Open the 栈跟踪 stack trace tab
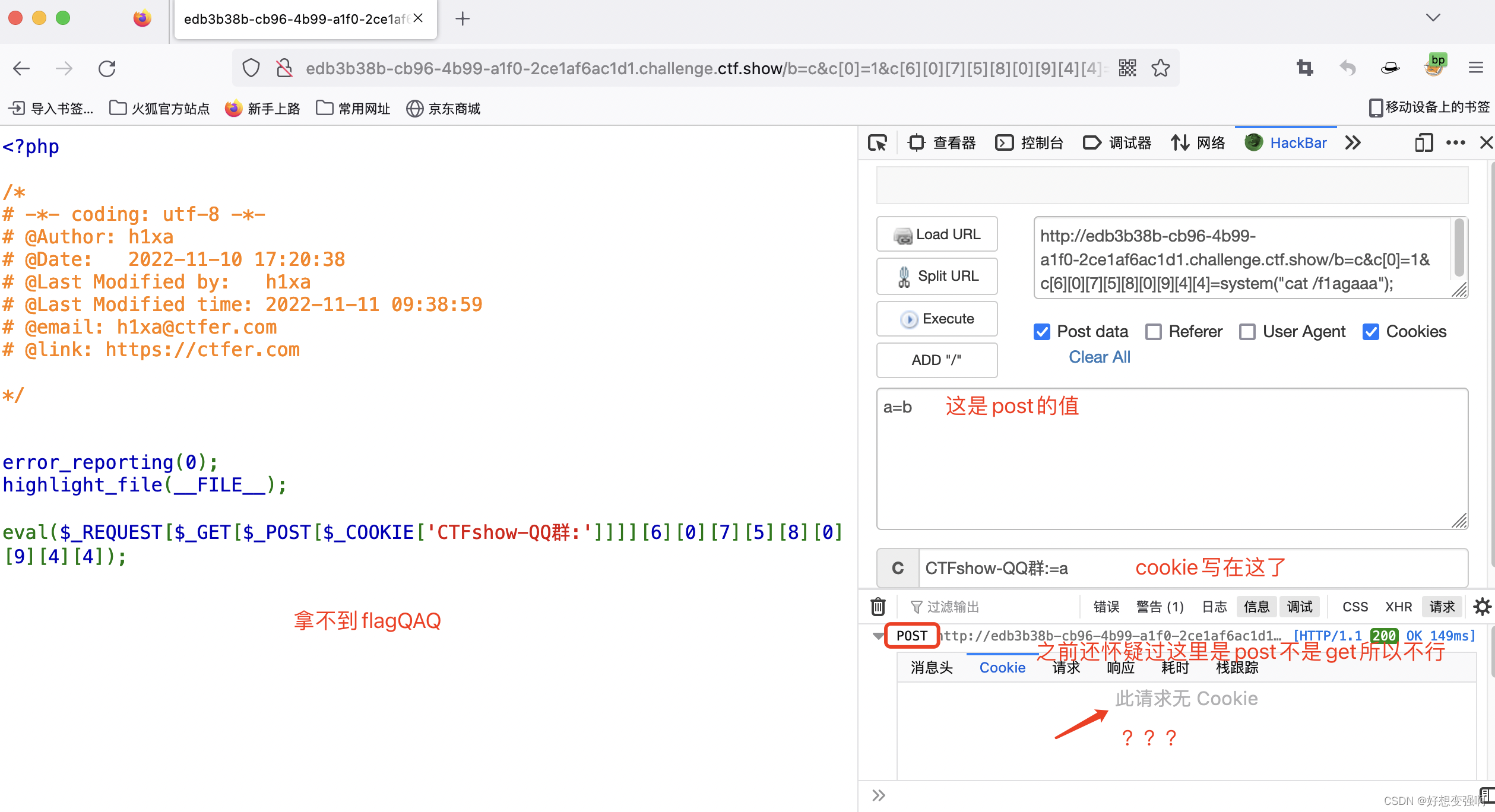The height and width of the screenshot is (812, 1495). (x=1237, y=668)
